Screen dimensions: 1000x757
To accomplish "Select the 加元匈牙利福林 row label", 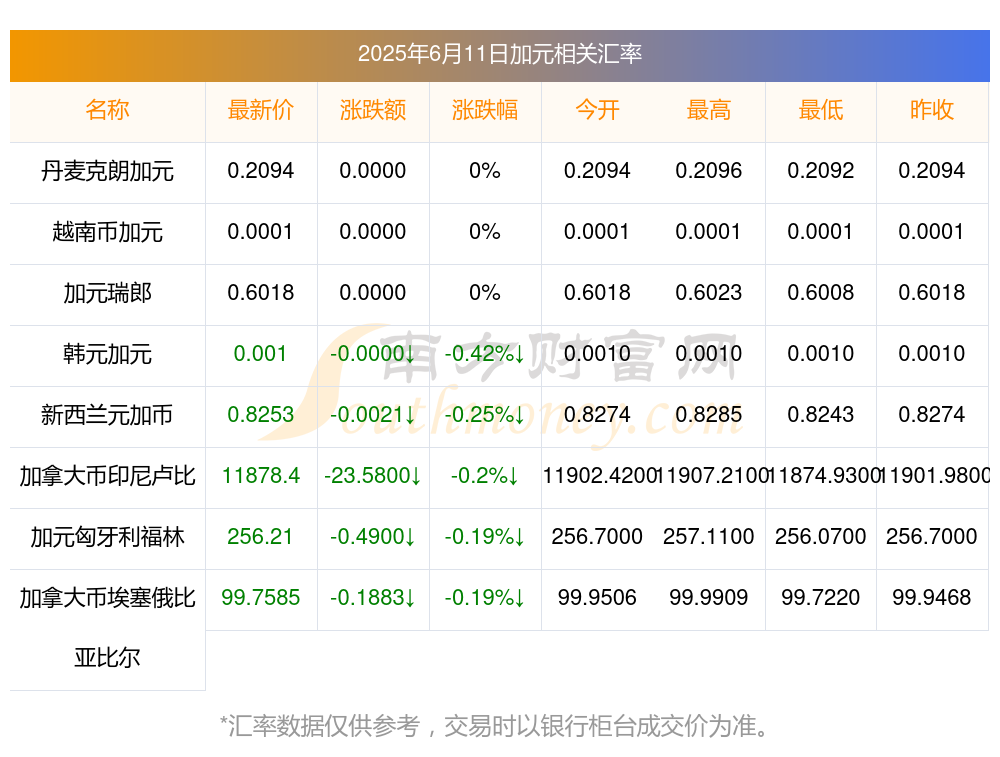I will pyautogui.click(x=107, y=536).
